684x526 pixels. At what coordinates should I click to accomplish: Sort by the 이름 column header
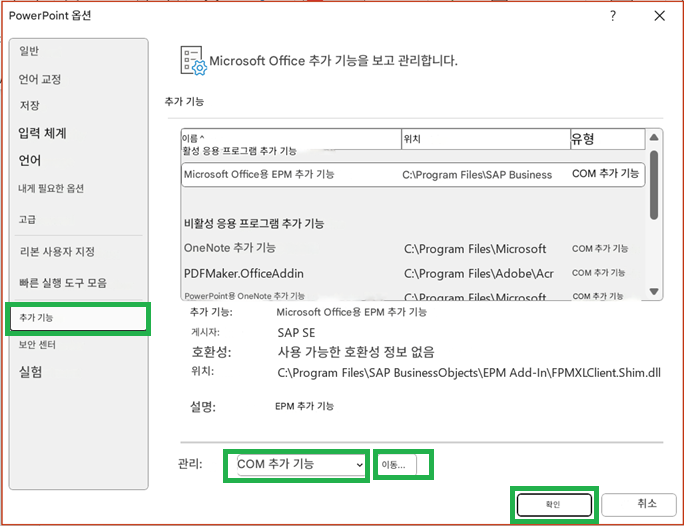[x=291, y=139]
